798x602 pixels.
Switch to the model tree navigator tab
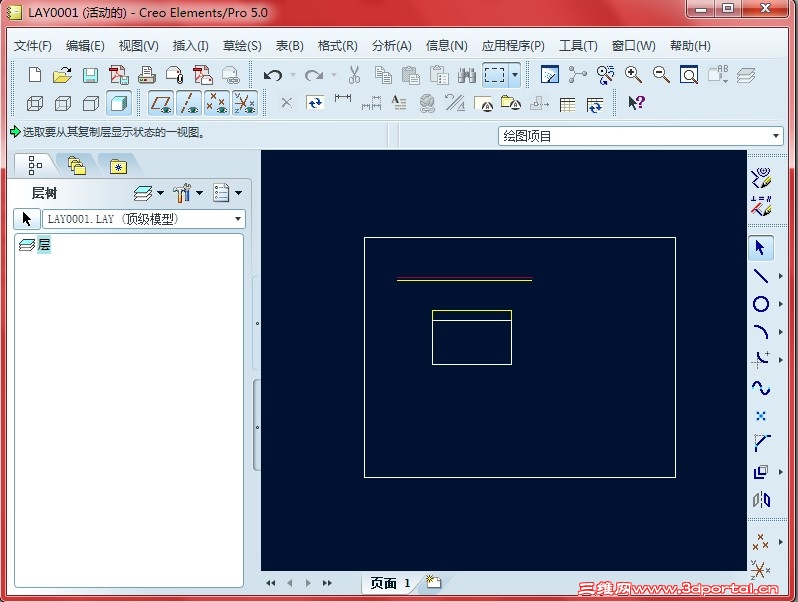(35, 165)
